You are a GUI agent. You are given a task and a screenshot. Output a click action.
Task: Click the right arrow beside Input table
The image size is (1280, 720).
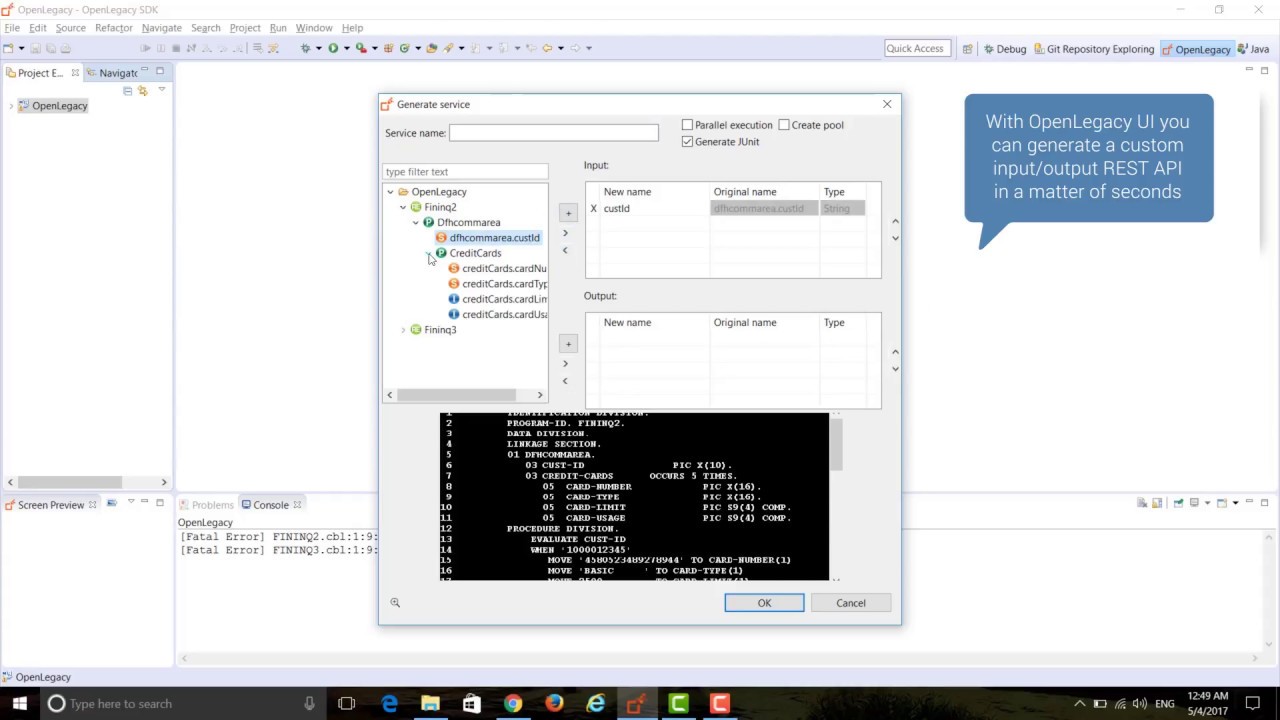pos(565,233)
